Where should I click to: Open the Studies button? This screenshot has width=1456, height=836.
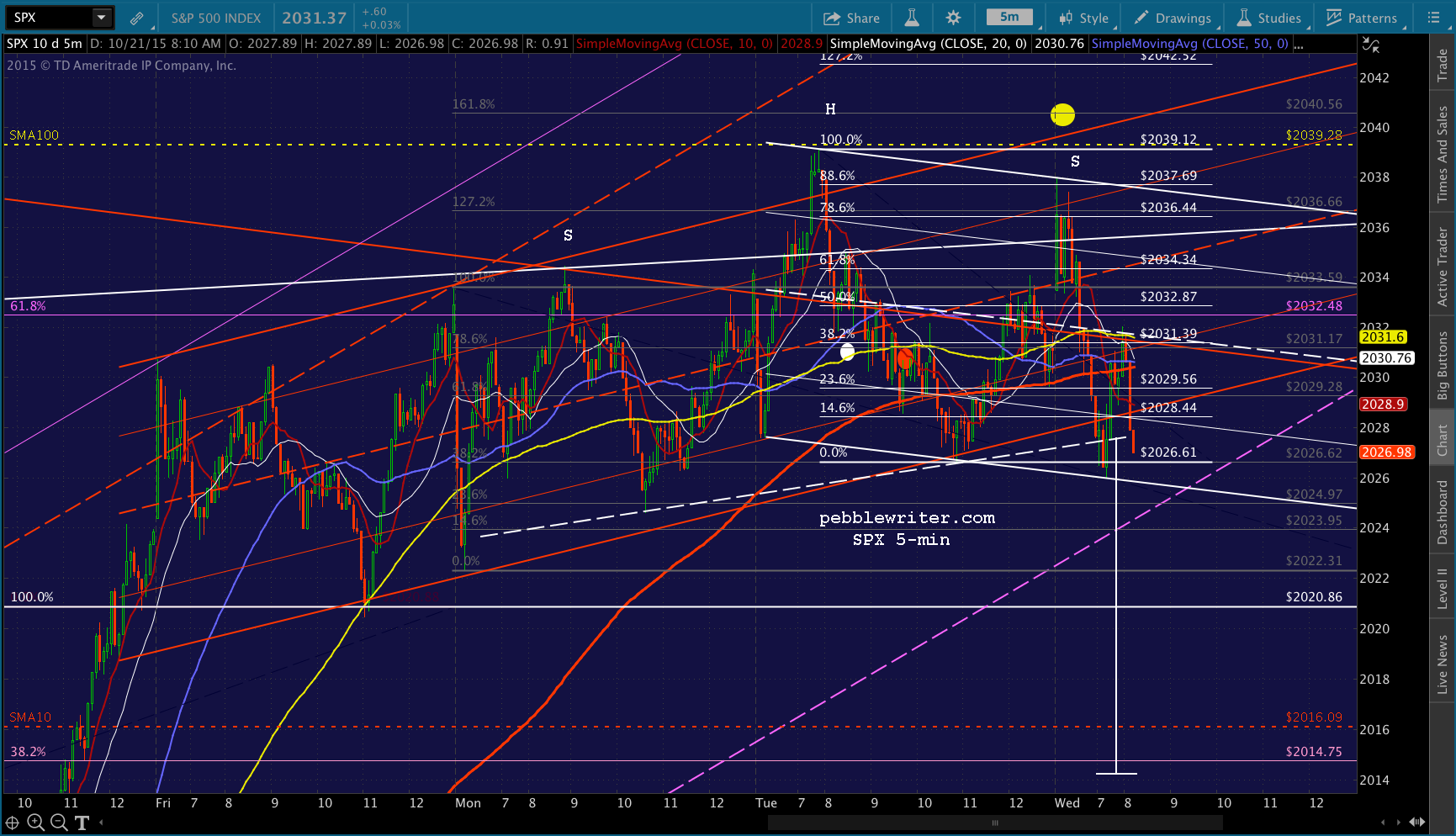1268,18
